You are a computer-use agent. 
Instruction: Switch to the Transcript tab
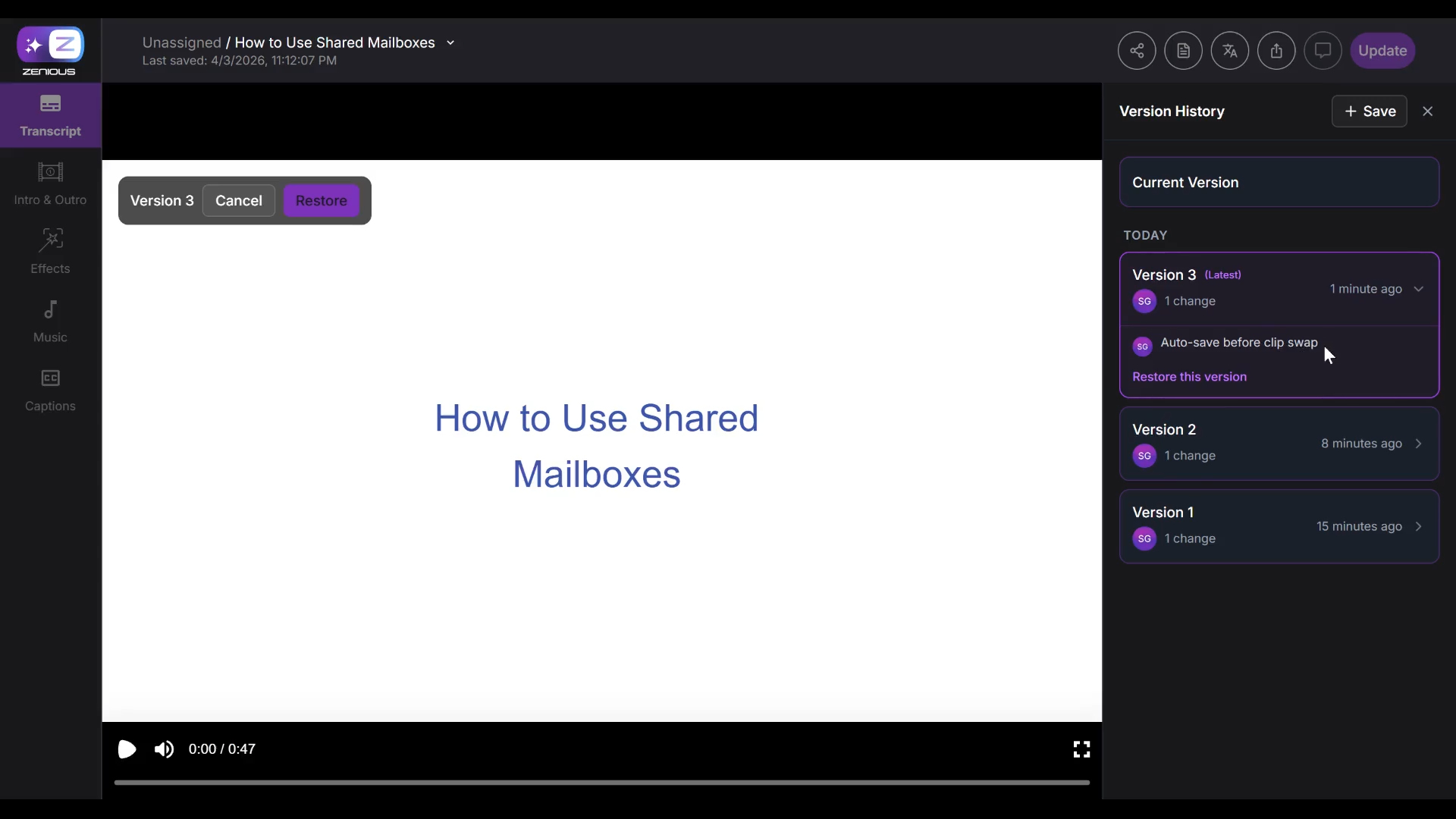[x=50, y=115]
